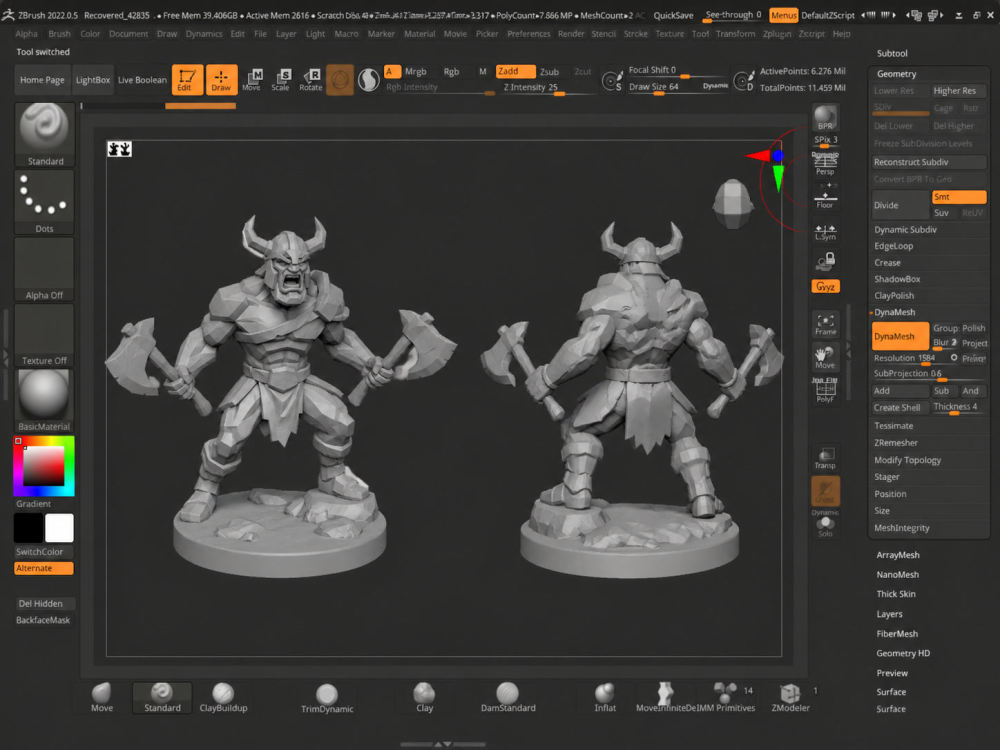Screen dimensions: 1000x750
Task: Toggle Zsub sculpt mode
Action: [549, 71]
